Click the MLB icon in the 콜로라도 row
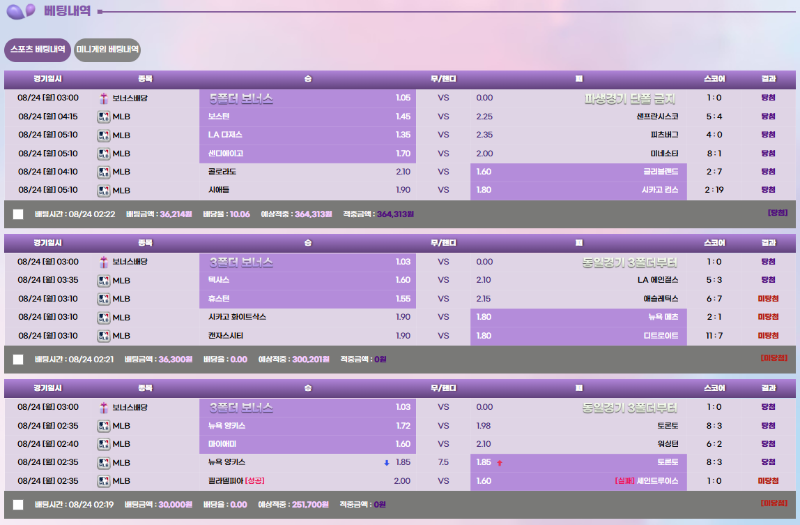Screen dimensions: 800x525 (x=104, y=172)
